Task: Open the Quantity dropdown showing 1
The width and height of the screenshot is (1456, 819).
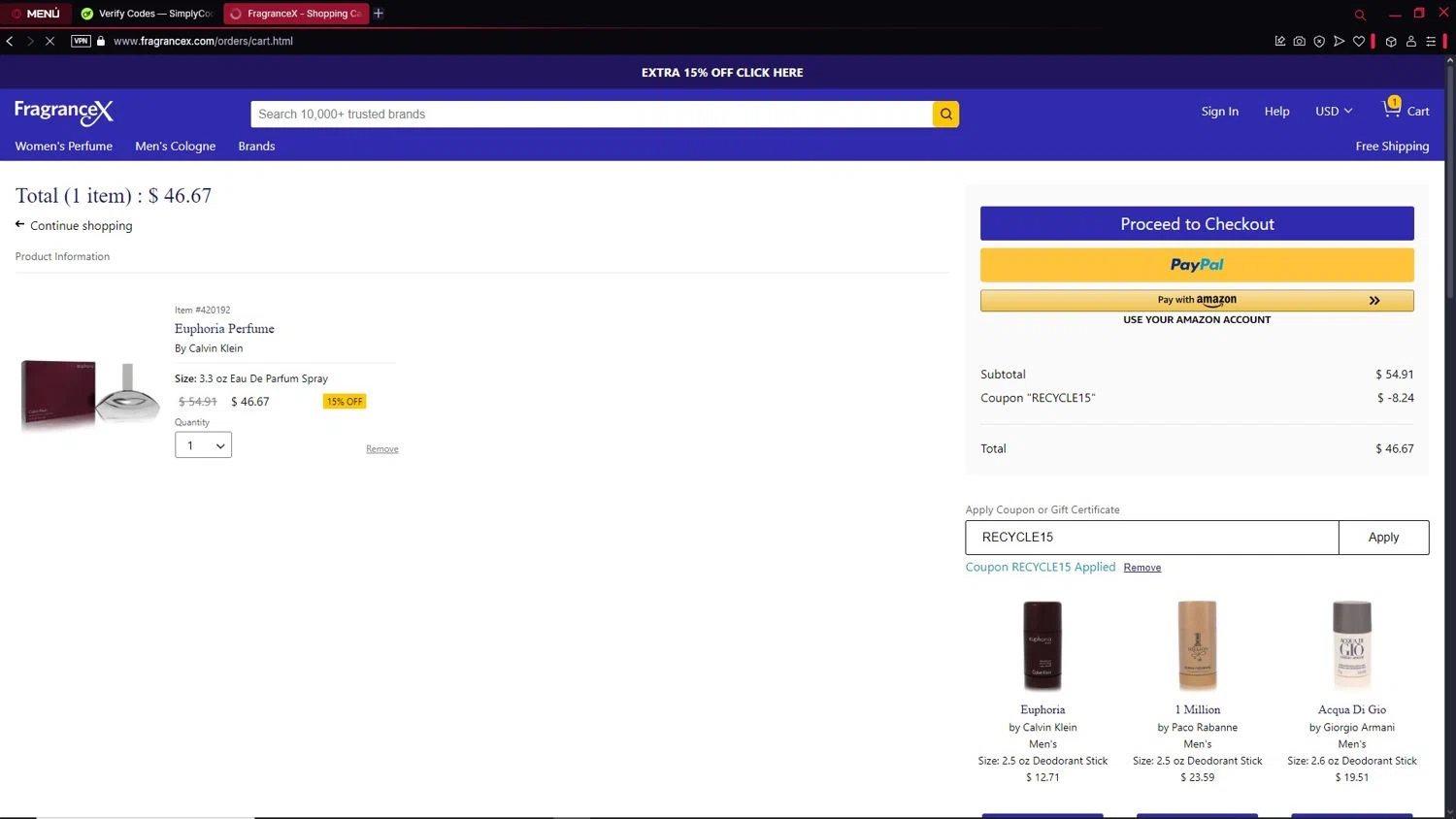Action: 203,445
